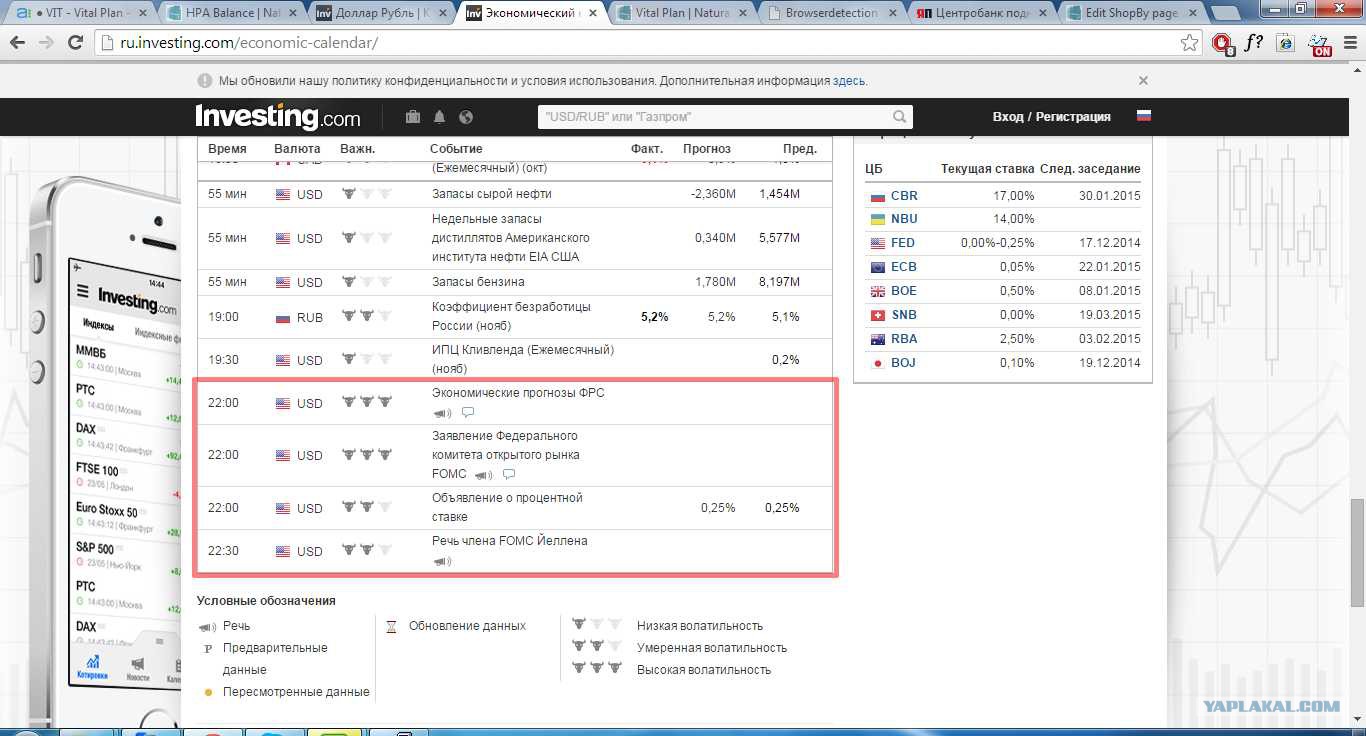Screen dimensions: 1366x736
Task: Open the CBR central bank link
Action: pyautogui.click(x=904, y=196)
